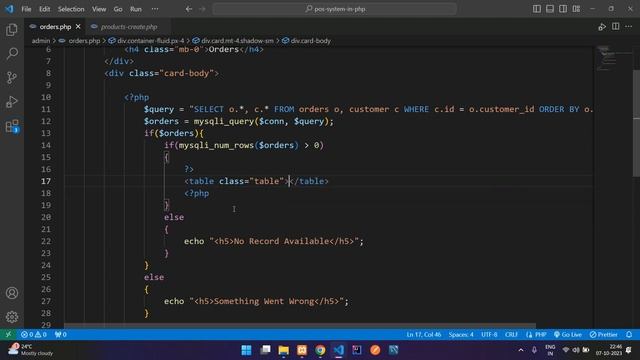Open the Extensions view
The height and width of the screenshot is (360, 640).
tap(12, 126)
